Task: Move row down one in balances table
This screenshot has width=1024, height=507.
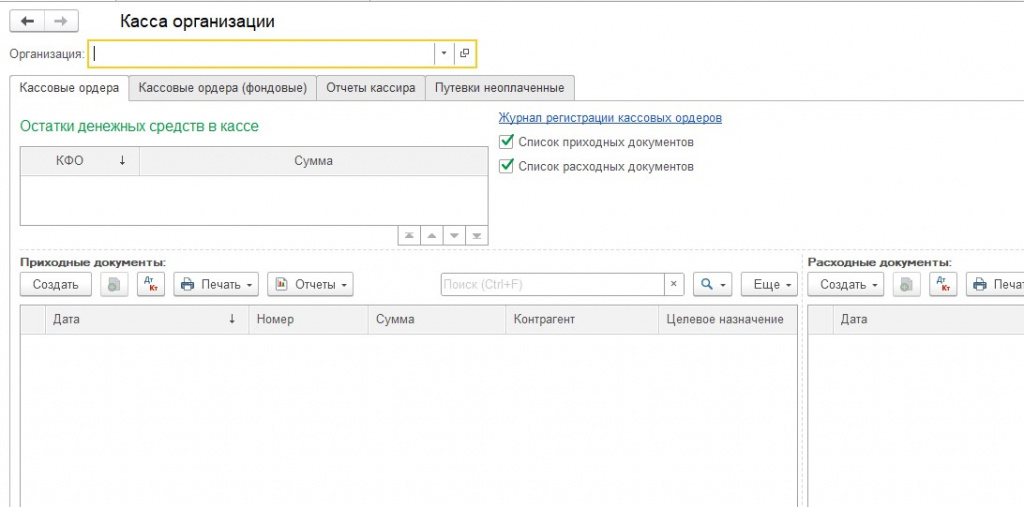Action: click(x=454, y=236)
